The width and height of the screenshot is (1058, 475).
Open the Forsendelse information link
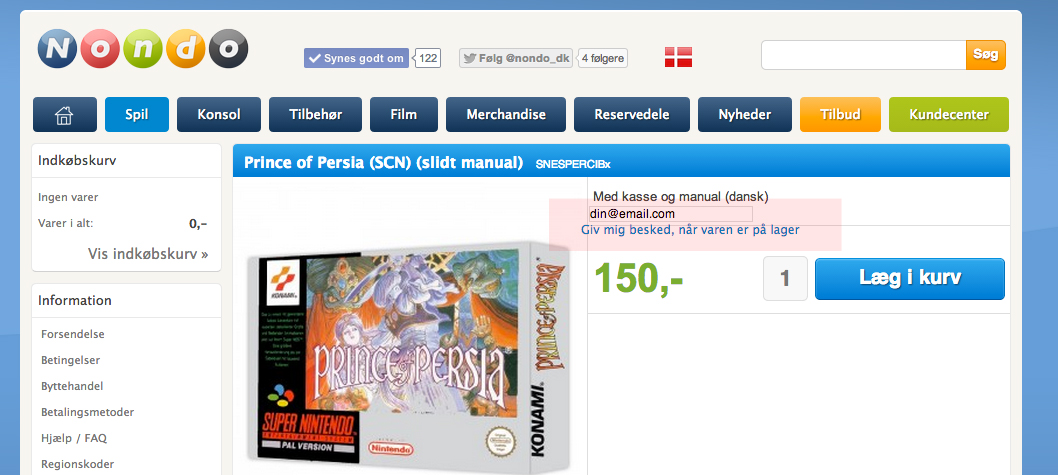[x=73, y=334]
